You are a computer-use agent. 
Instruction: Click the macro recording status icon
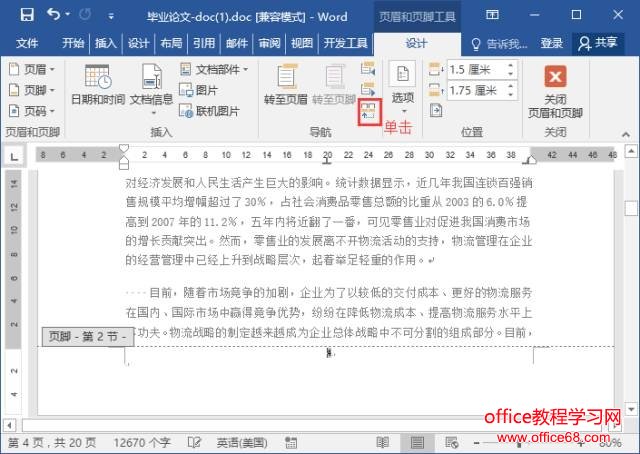pos(291,443)
